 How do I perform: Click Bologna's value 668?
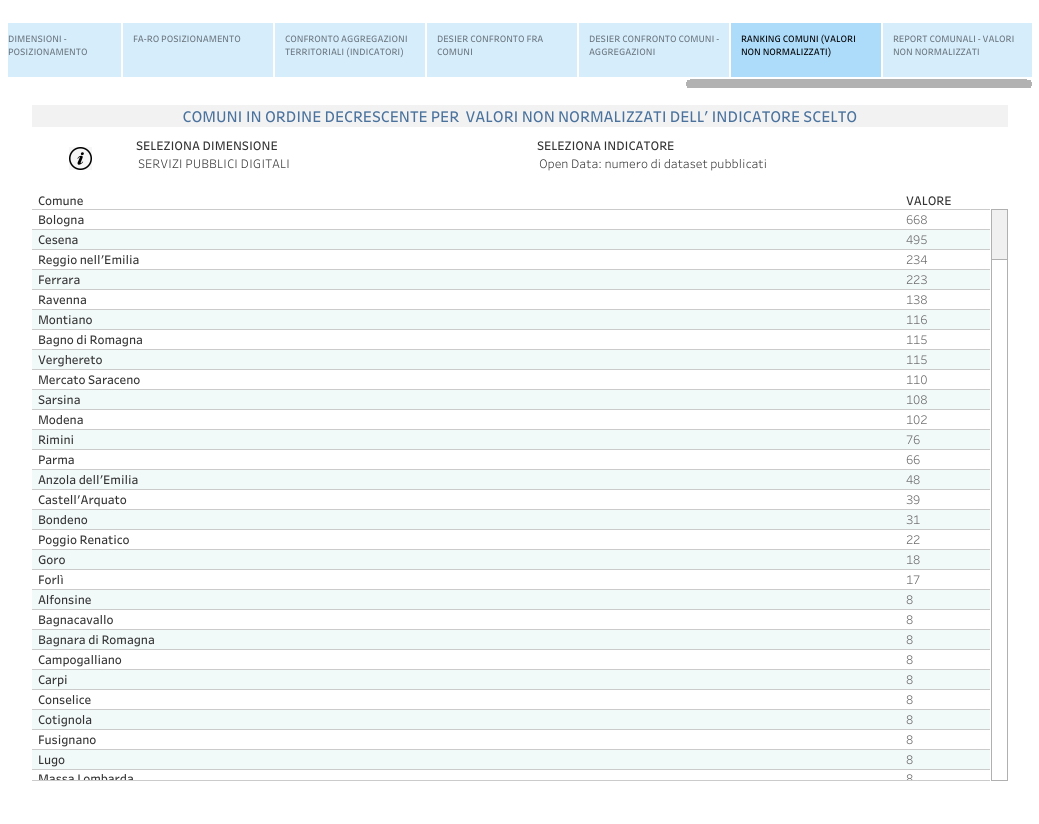(x=916, y=220)
